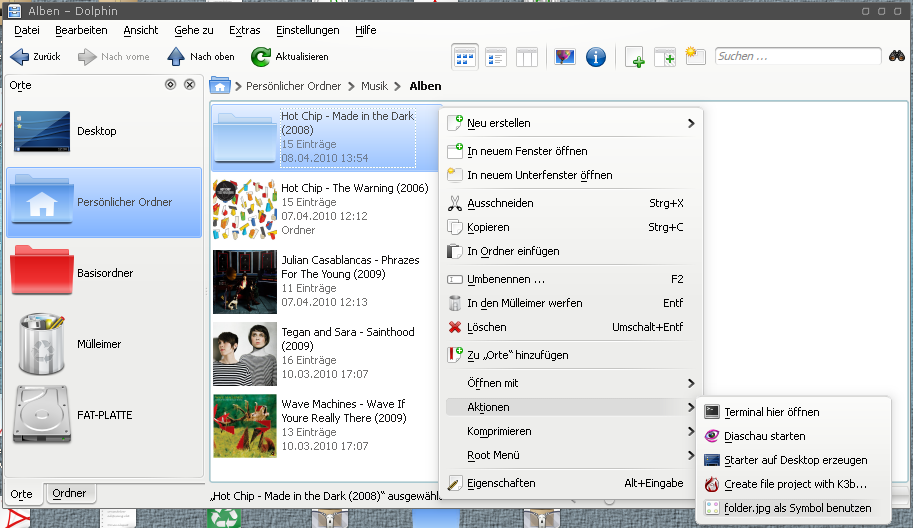Navigate to Musik in the breadcrumb
Viewport: 913px width, 528px height.
click(374, 86)
